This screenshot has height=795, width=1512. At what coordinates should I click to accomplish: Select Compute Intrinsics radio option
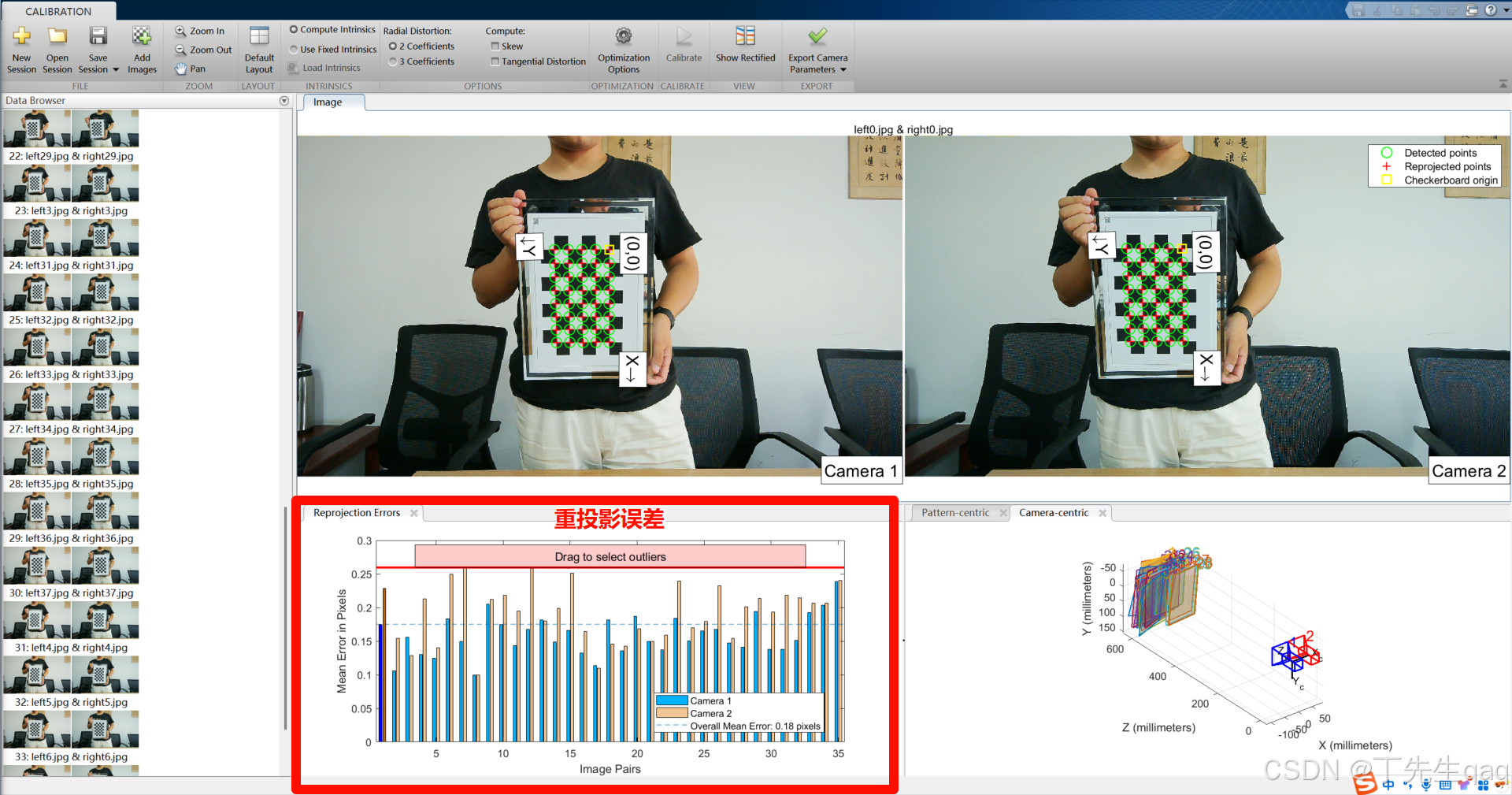point(332,29)
